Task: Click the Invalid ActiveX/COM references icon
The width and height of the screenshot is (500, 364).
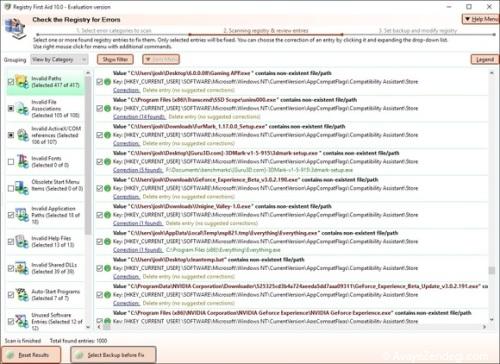Action: [22, 135]
